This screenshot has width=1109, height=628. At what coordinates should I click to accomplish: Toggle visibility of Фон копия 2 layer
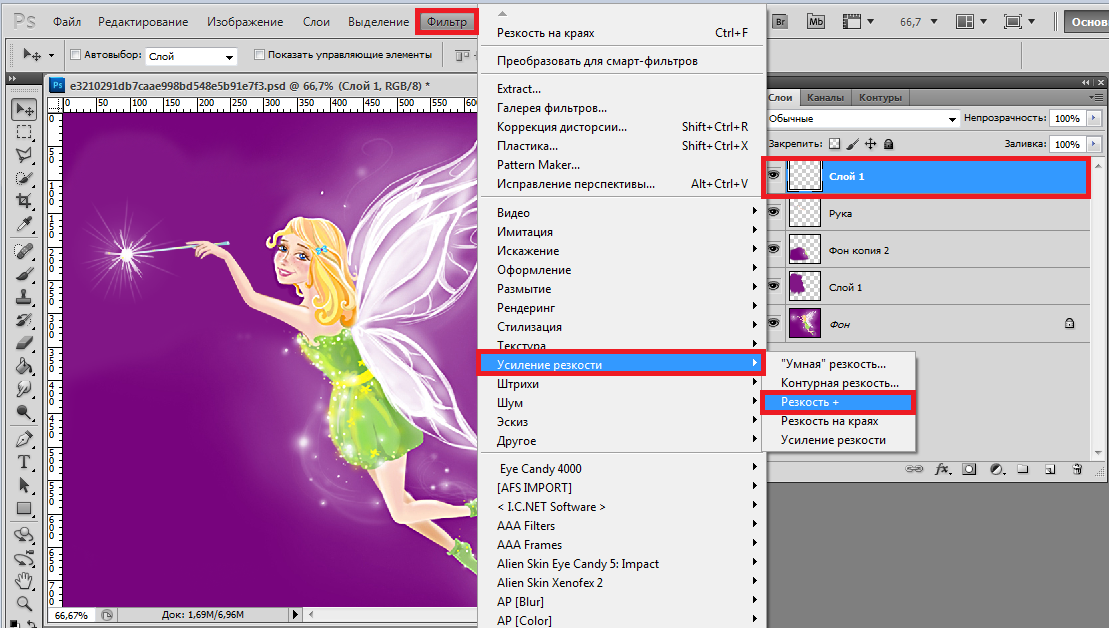(774, 249)
